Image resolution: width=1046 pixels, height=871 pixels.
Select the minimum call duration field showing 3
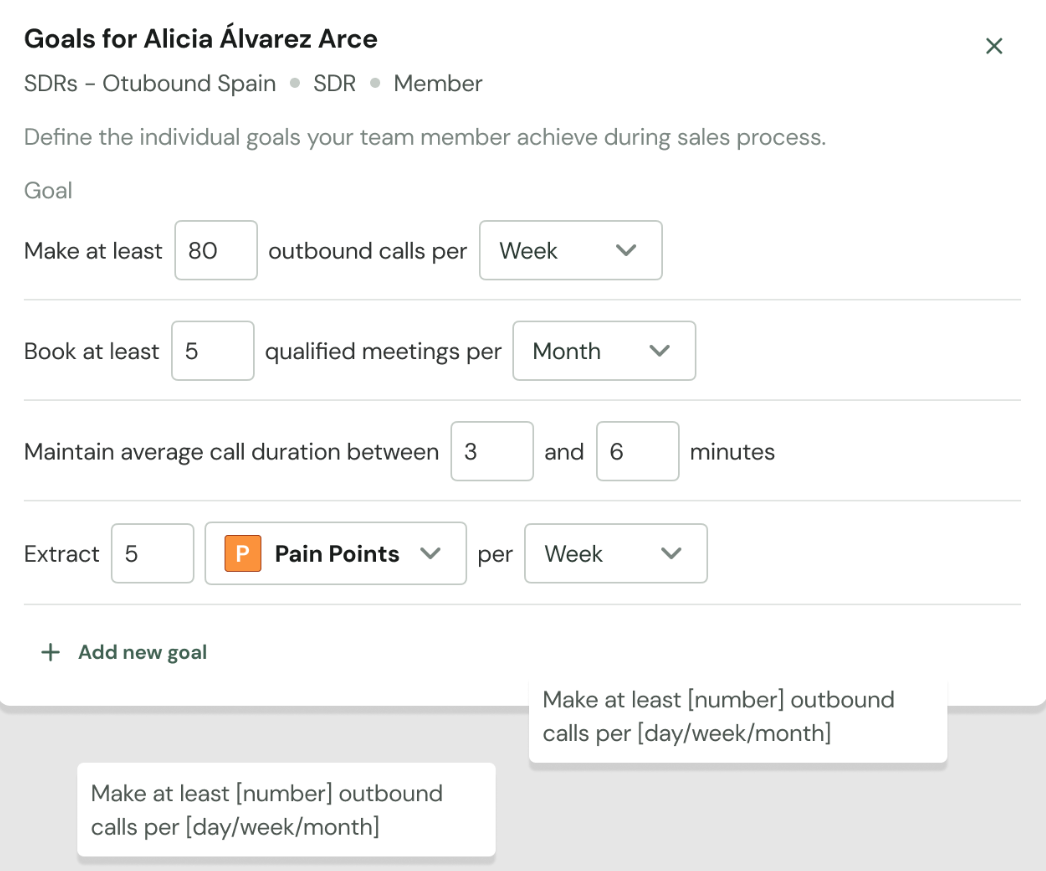pyautogui.click(x=492, y=452)
